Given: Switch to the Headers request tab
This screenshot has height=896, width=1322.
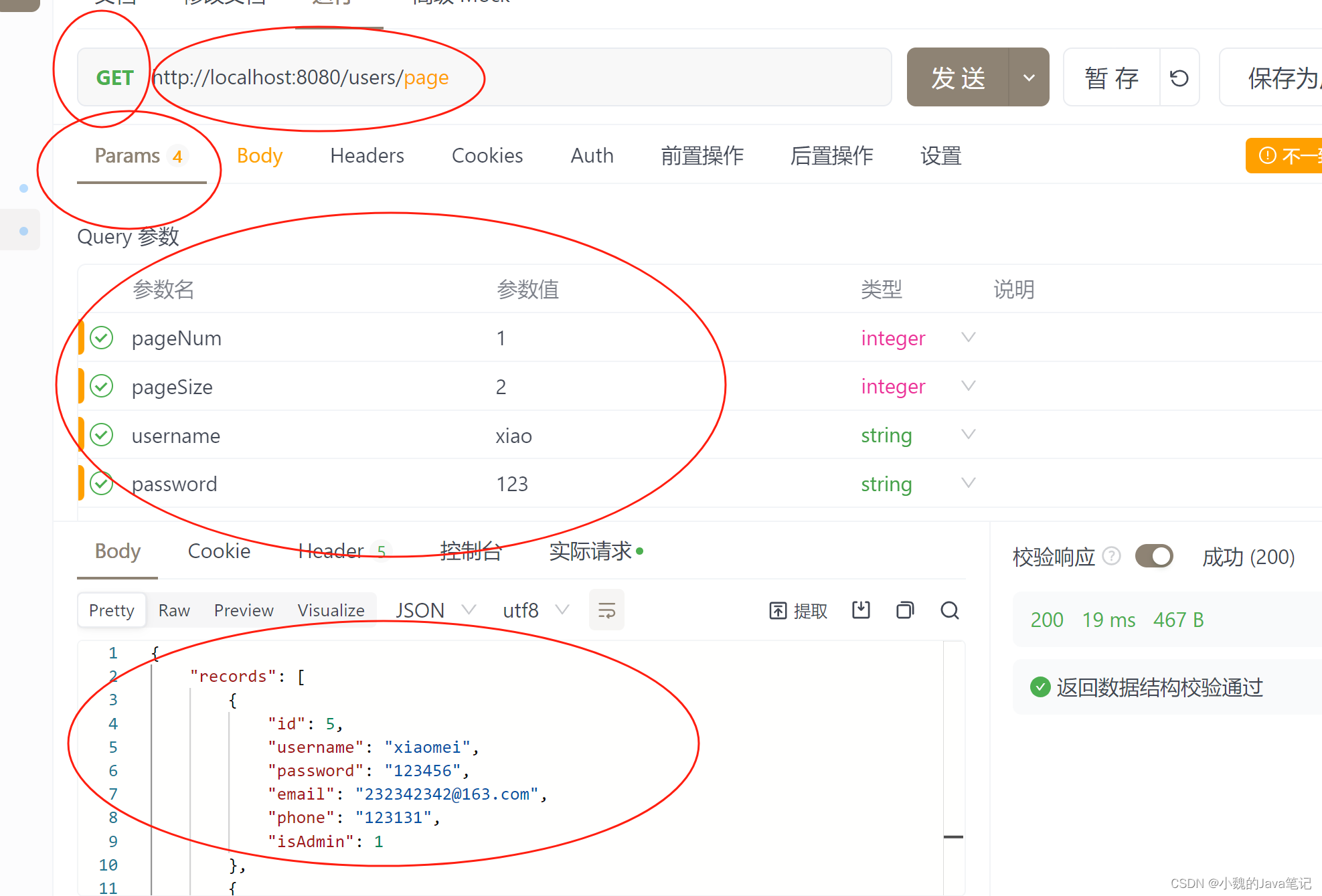Looking at the screenshot, I should 367,155.
